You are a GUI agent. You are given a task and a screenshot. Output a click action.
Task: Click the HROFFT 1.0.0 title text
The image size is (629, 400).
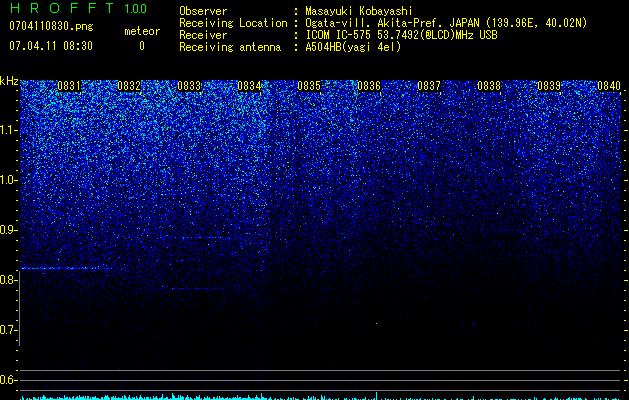click(x=78, y=8)
